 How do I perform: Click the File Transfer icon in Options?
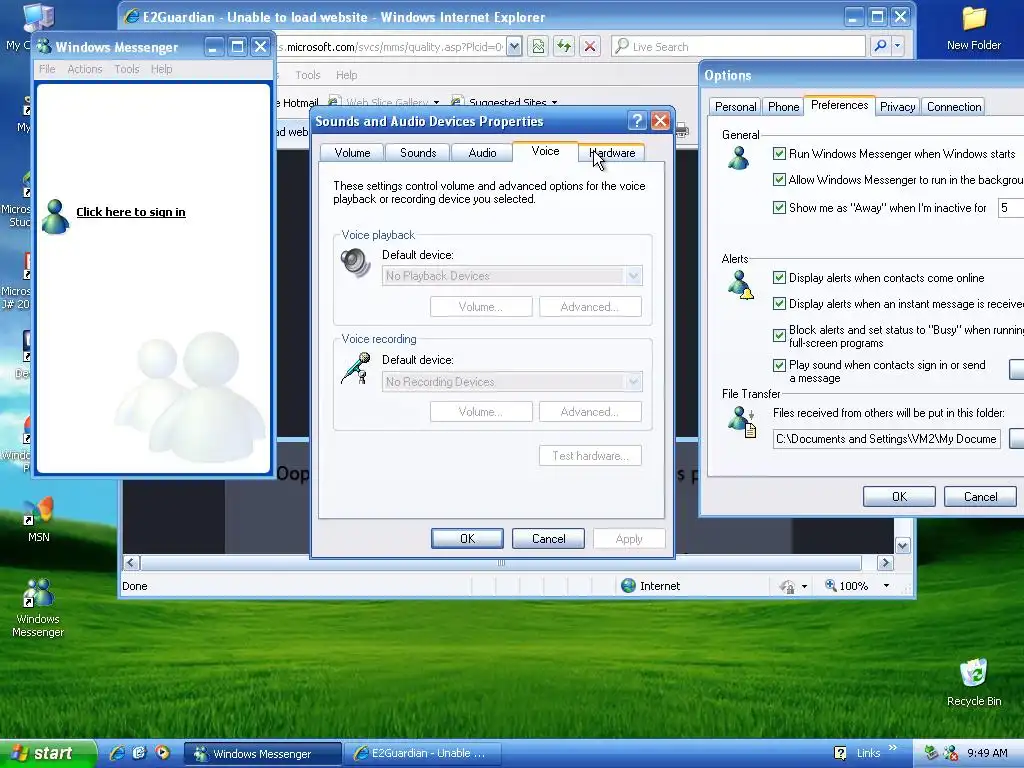(x=743, y=421)
